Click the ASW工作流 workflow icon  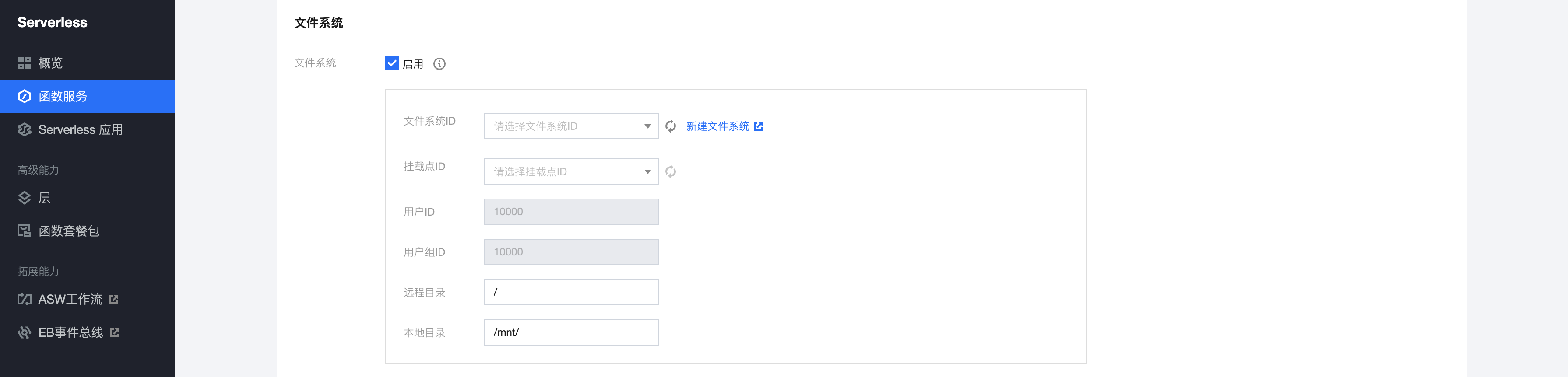pos(25,299)
